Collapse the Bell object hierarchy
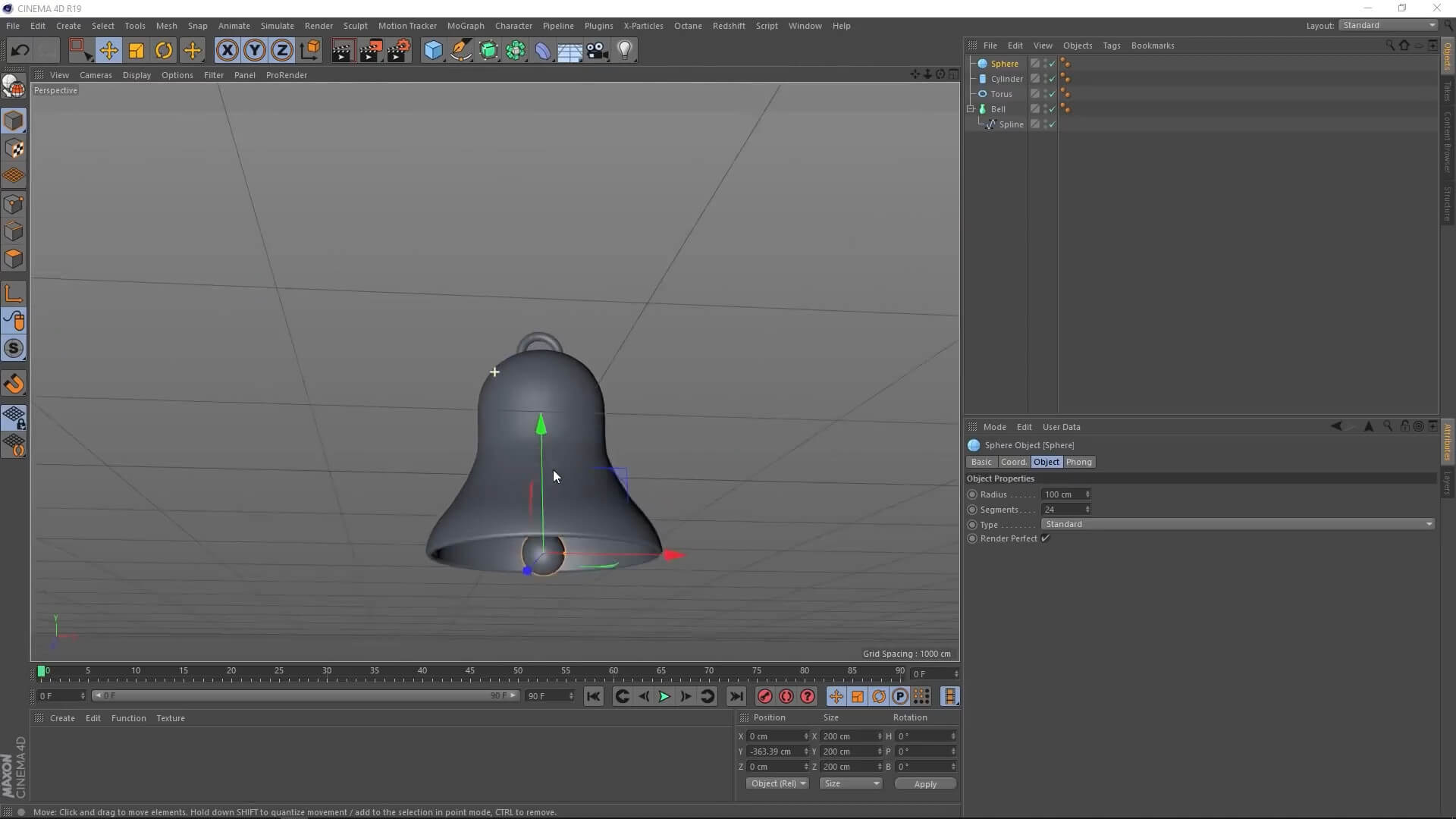 click(x=971, y=109)
